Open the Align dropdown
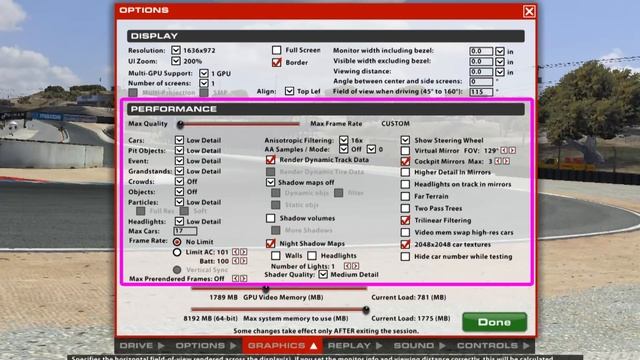Image resolution: width=640 pixels, height=360 pixels. (289, 91)
